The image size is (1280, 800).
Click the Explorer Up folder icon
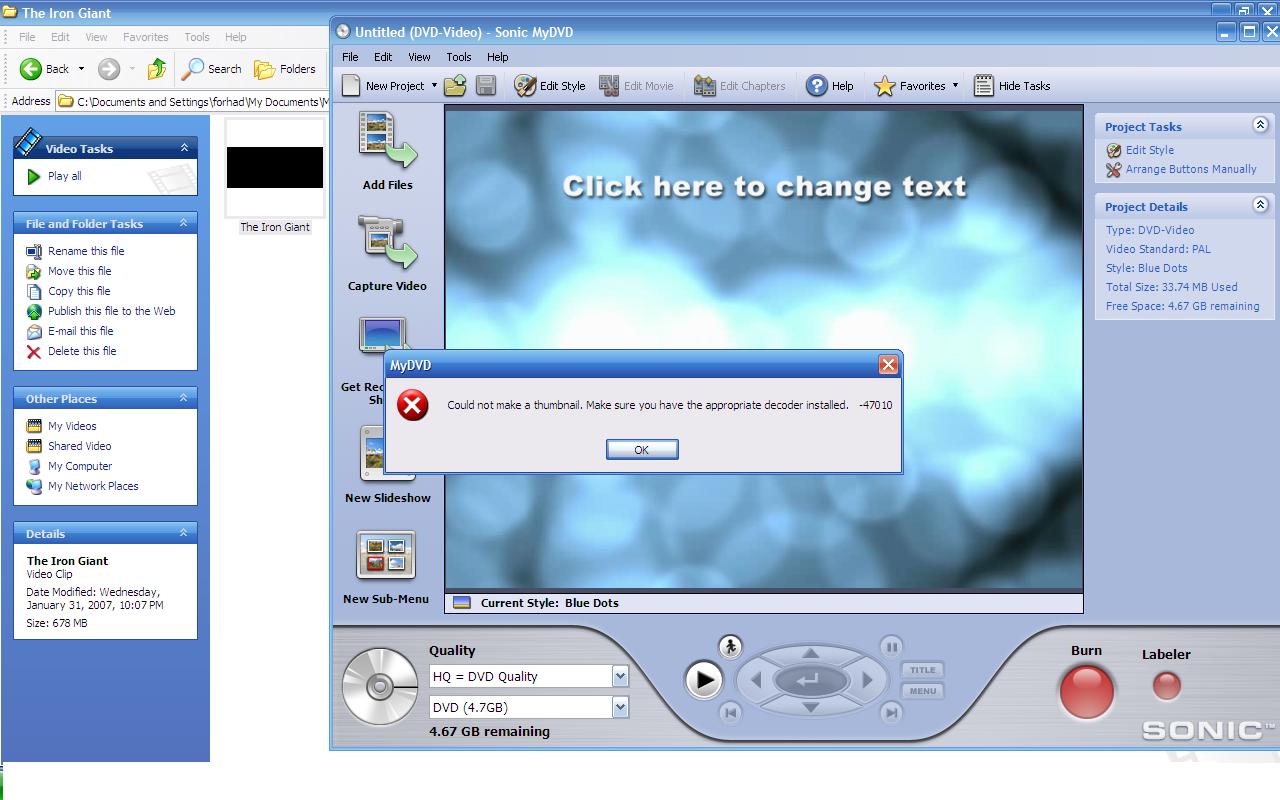tap(157, 69)
